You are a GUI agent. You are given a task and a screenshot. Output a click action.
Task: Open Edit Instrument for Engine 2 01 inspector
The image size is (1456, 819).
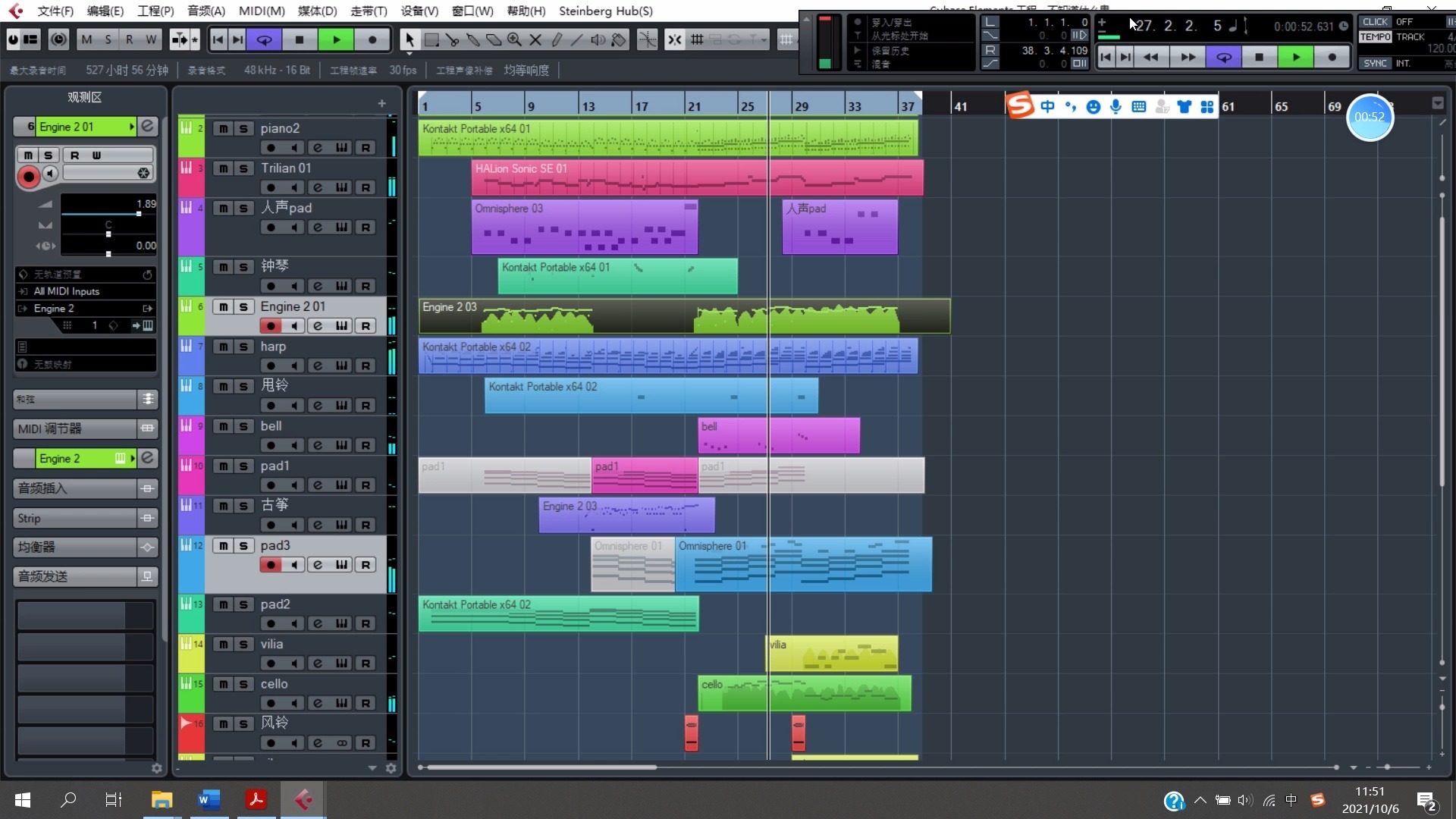(148, 126)
